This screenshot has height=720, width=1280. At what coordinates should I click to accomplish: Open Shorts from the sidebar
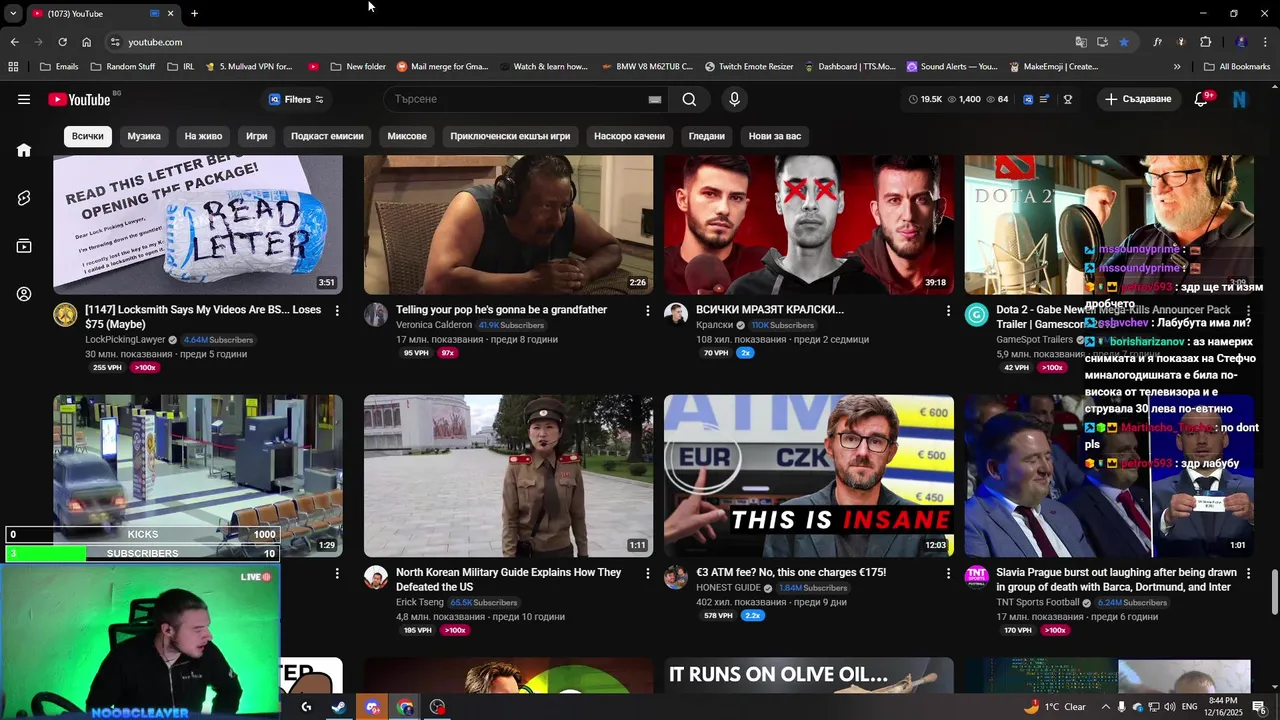[x=23, y=198]
